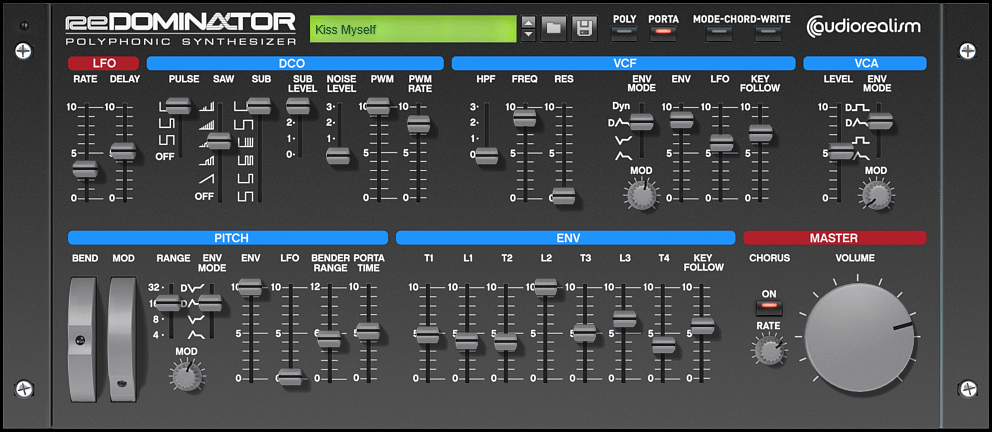Select the fifth waveform icon in SUB column
The width and height of the screenshot is (992, 432).
(245, 179)
